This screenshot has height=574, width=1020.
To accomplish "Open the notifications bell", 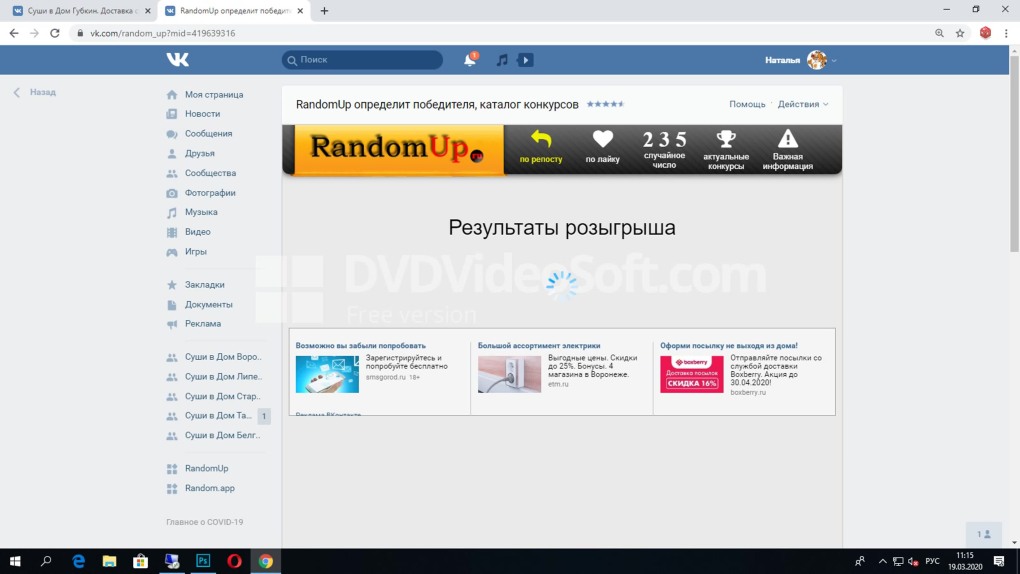I will point(470,59).
